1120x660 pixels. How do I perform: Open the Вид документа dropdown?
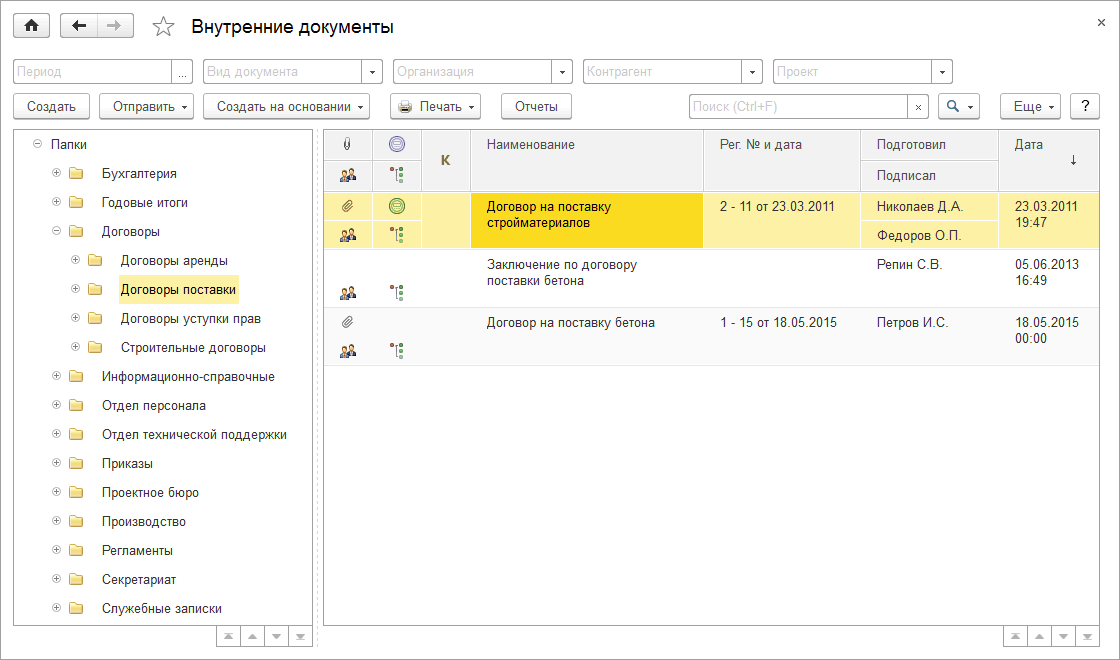click(x=373, y=72)
